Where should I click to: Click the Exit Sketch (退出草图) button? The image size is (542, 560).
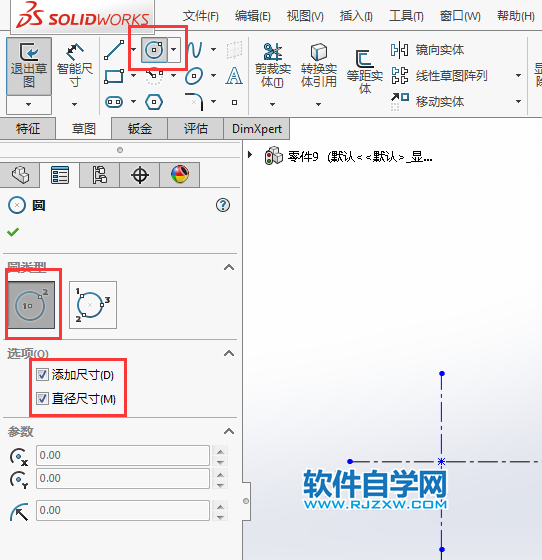(29, 66)
